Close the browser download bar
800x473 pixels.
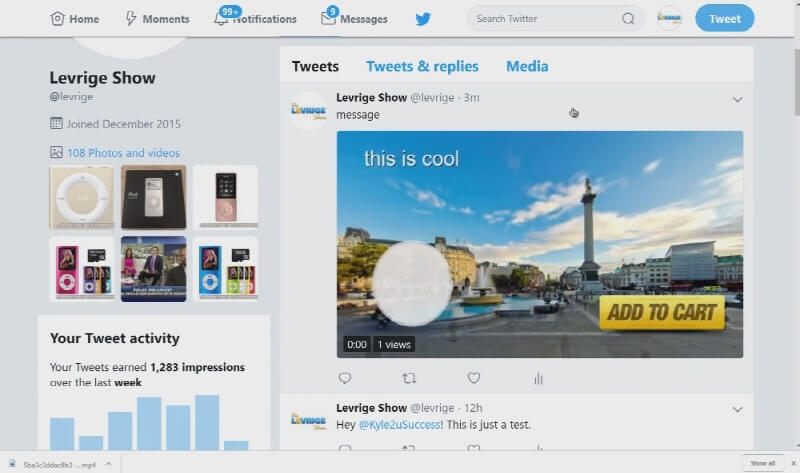793,463
